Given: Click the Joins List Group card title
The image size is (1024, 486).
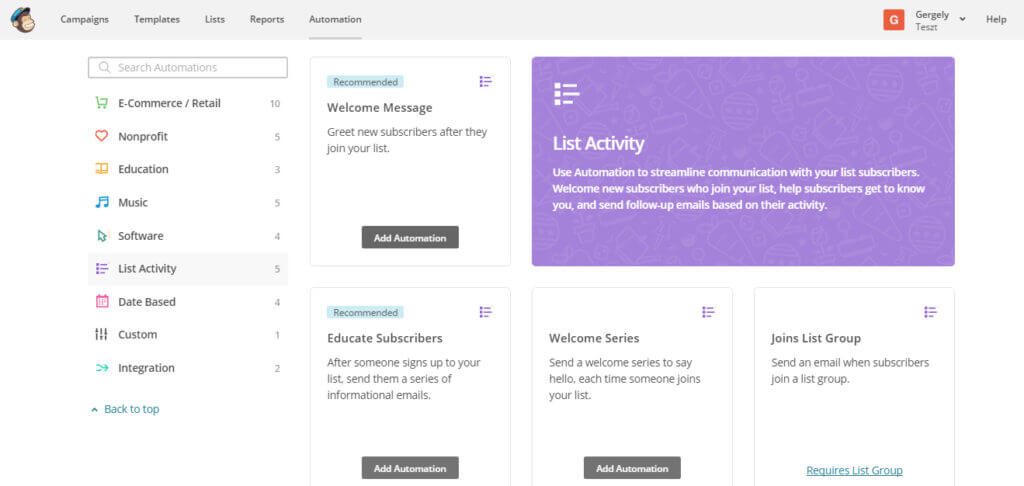Looking at the screenshot, I should tap(816, 338).
